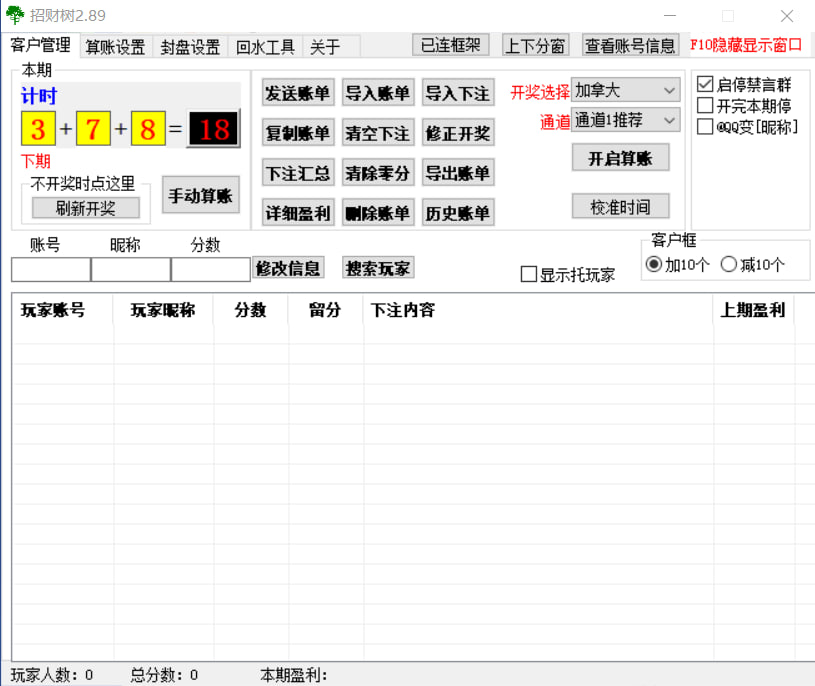Image resolution: width=815 pixels, height=686 pixels.
Task: Go to the 回水工具 tab
Action: (265, 47)
